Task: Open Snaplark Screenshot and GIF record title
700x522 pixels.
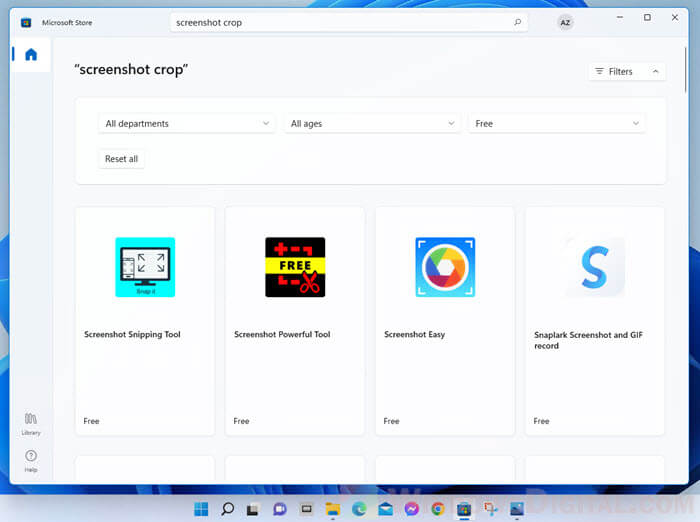Action: pyautogui.click(x=588, y=340)
